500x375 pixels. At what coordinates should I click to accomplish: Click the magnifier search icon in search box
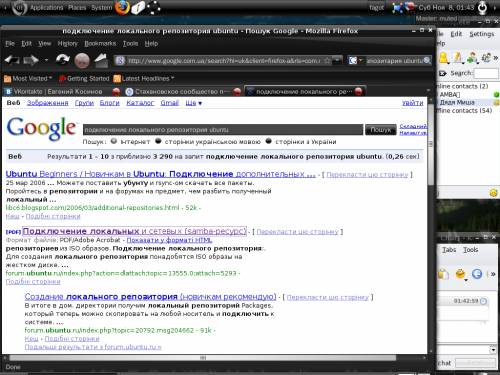(x=427, y=61)
